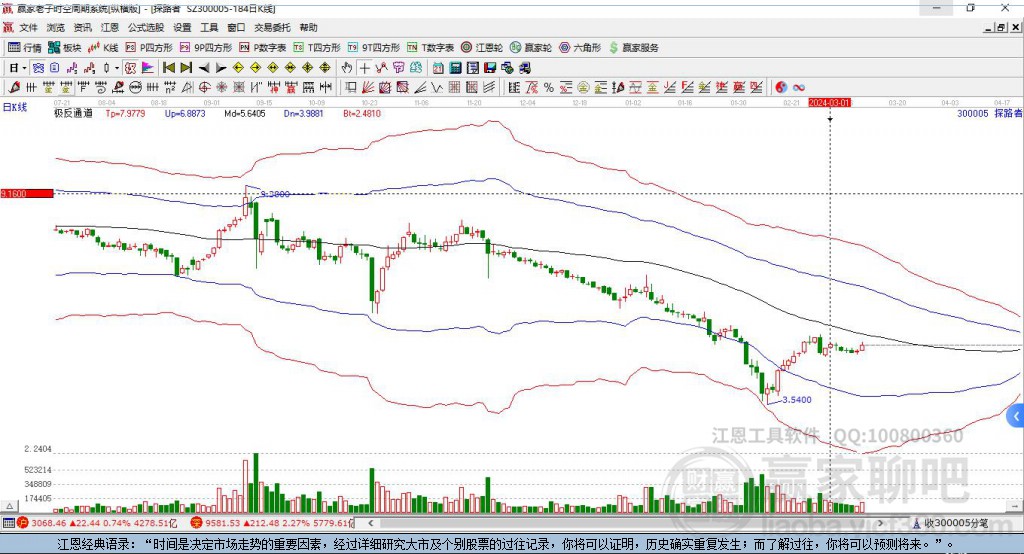
Task: Click the n² number lines tool
Action: (x=170, y=87)
